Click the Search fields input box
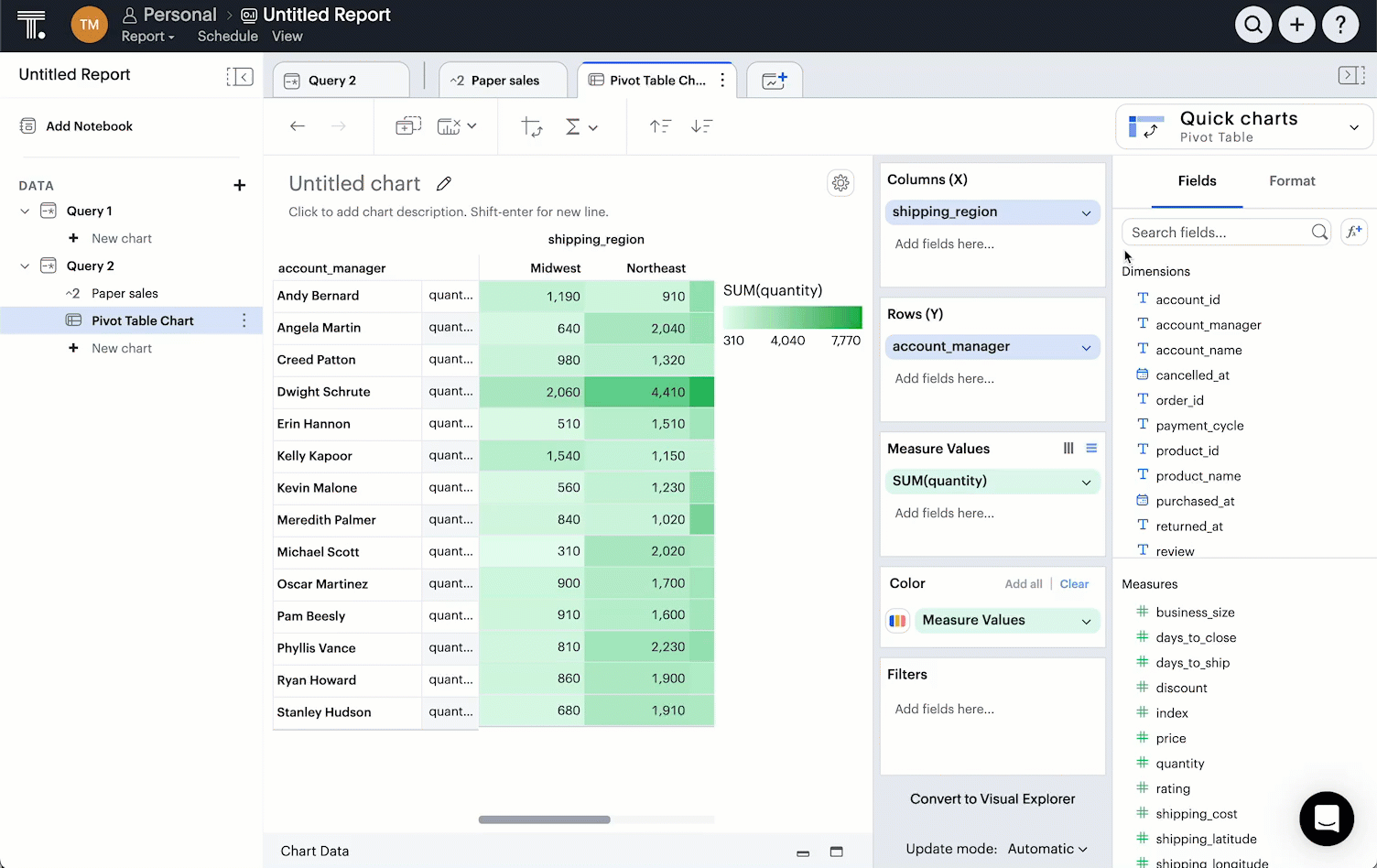The height and width of the screenshot is (868, 1377). [1218, 232]
